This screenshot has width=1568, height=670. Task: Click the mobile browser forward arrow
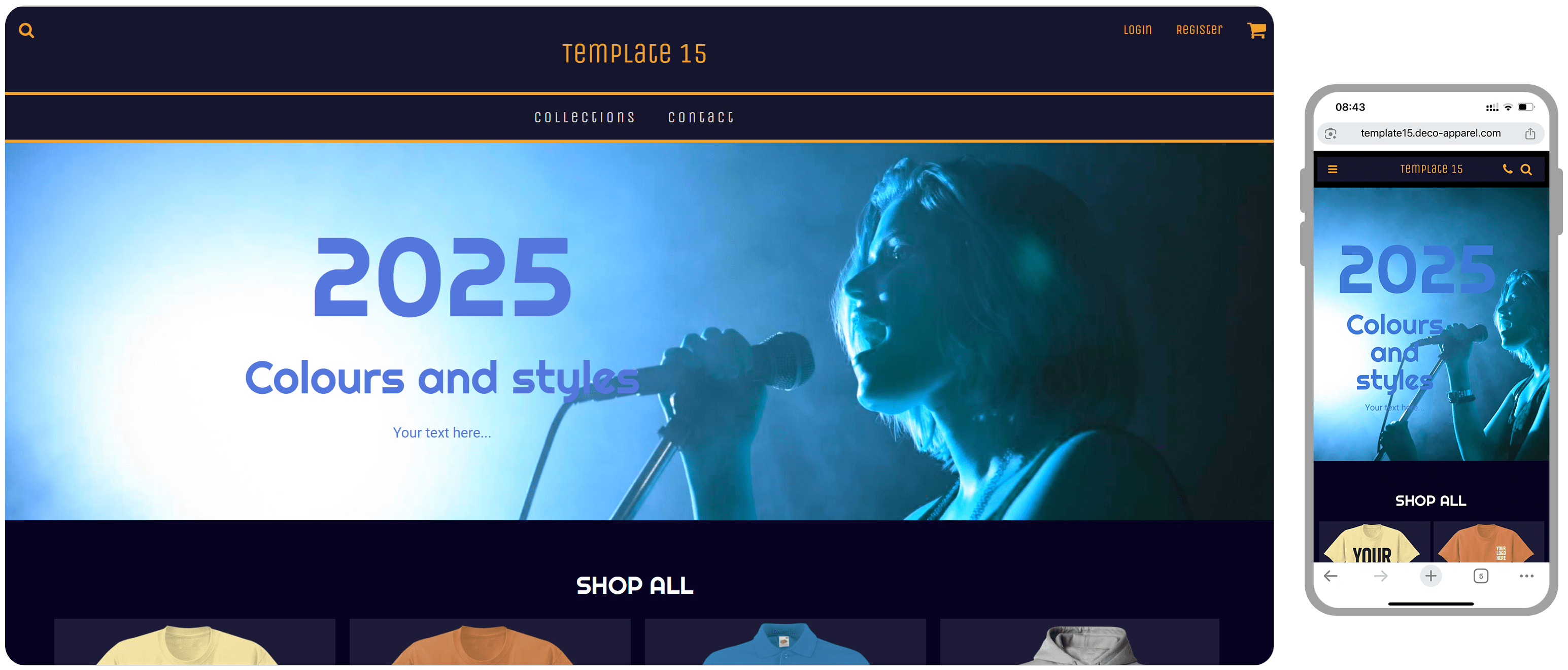pos(1381,576)
